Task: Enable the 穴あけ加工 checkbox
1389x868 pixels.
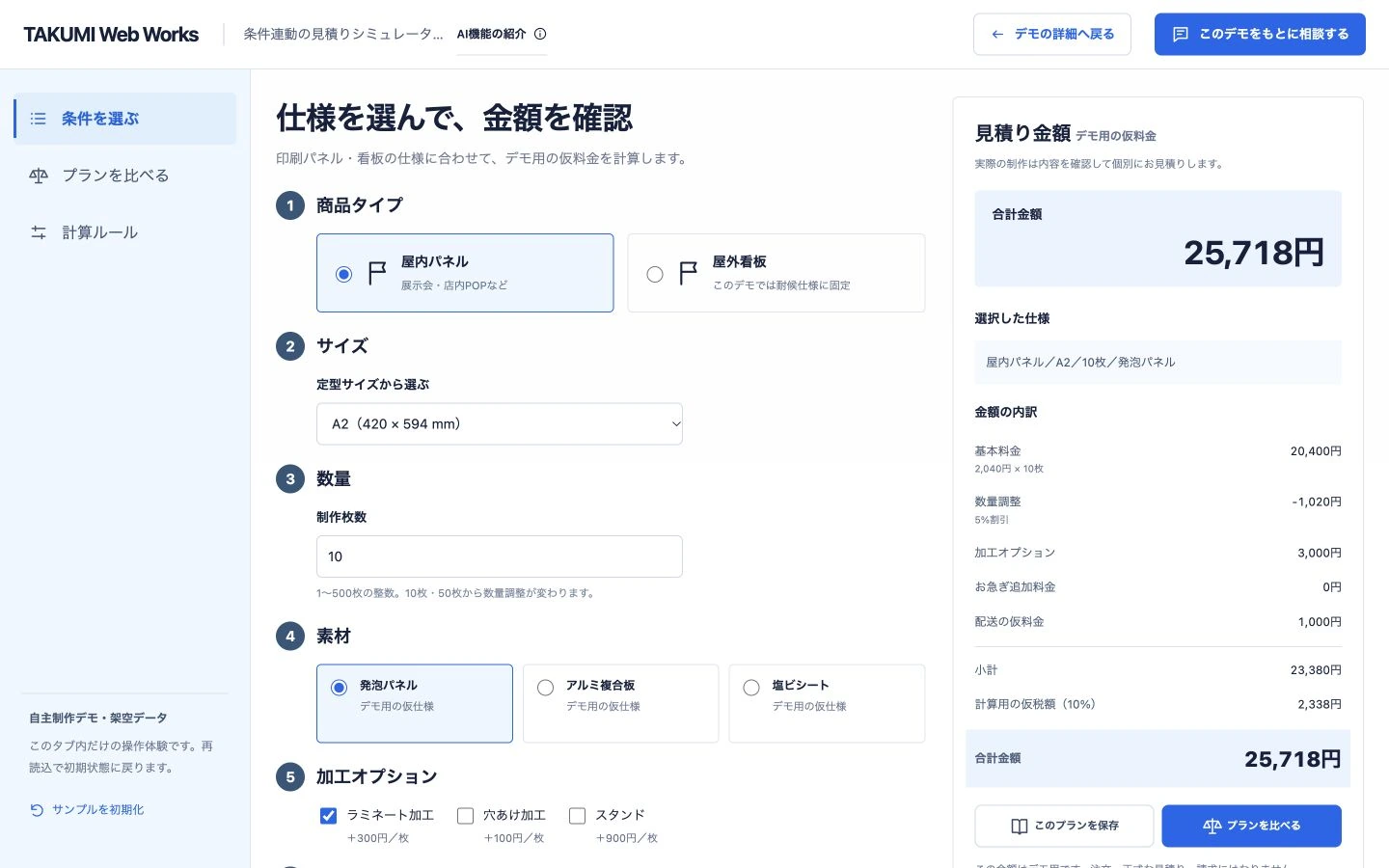Action: click(x=465, y=816)
